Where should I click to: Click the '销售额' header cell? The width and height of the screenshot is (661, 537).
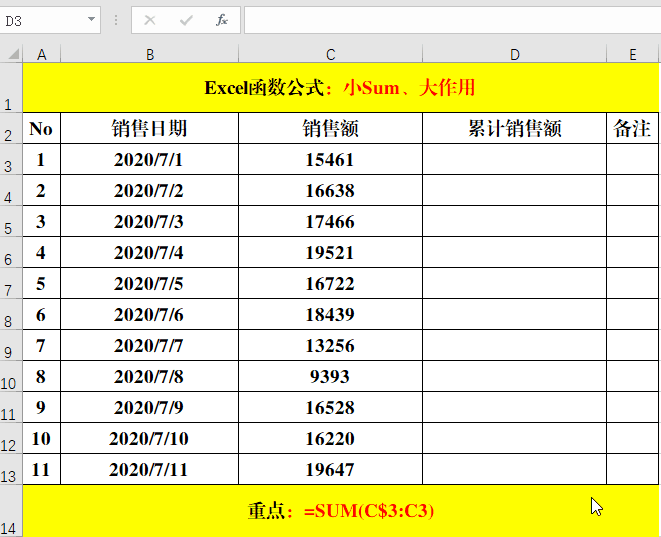point(330,128)
